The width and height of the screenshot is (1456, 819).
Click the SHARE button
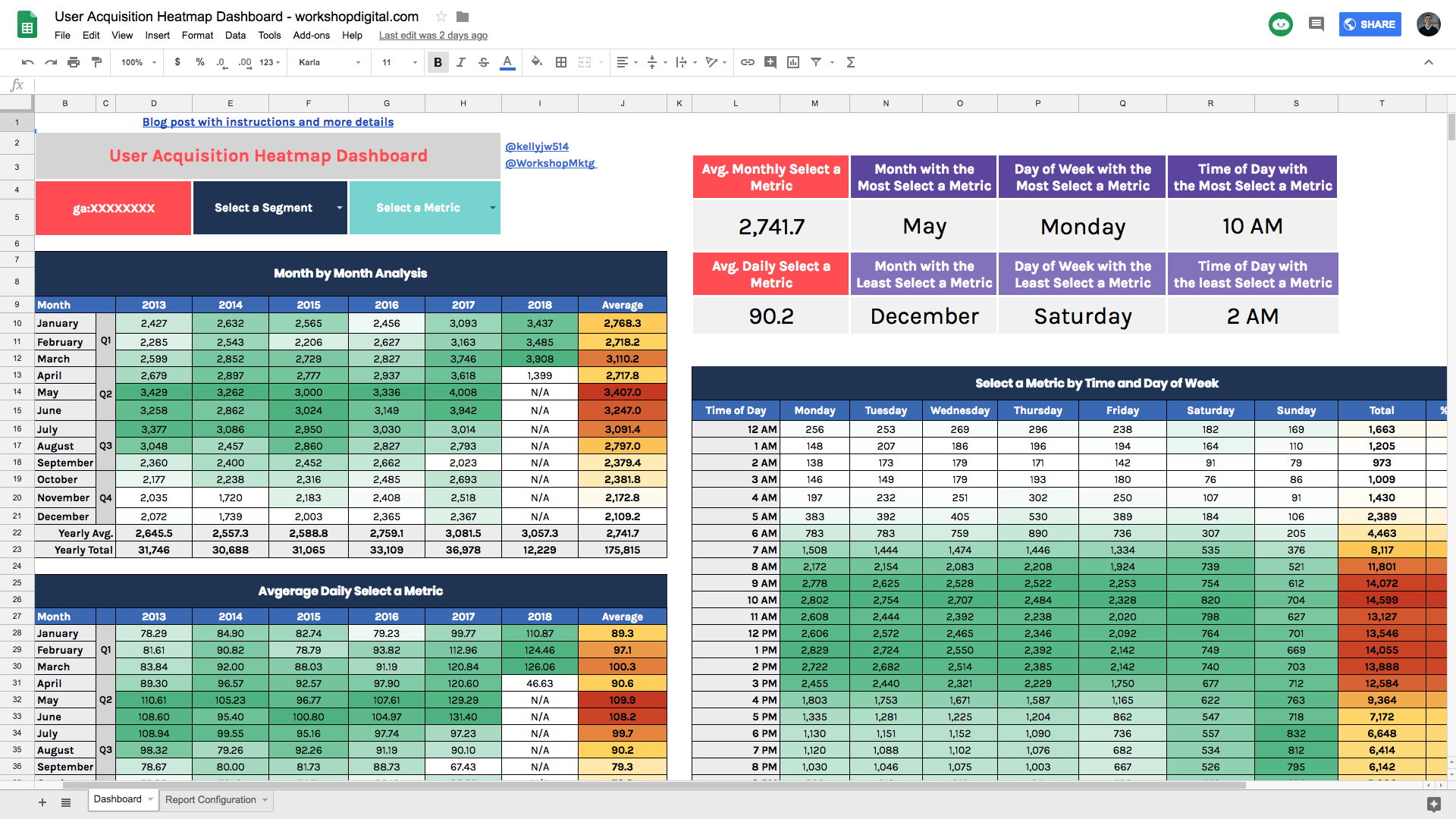point(1370,24)
